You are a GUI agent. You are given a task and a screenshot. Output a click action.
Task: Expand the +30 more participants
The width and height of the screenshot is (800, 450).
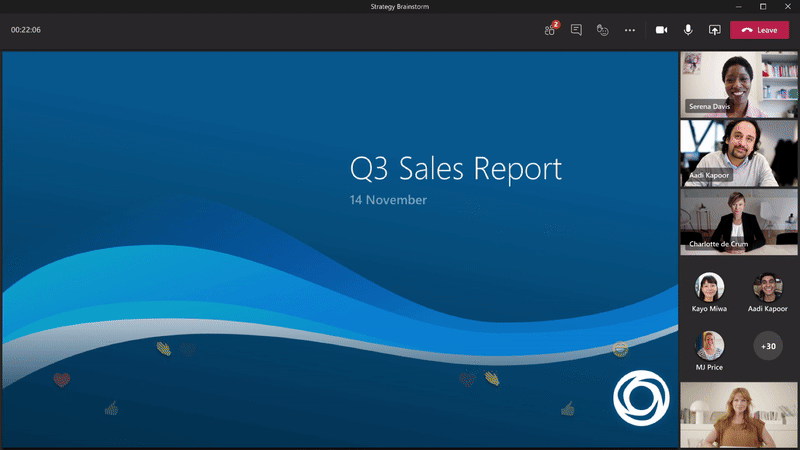pos(768,345)
